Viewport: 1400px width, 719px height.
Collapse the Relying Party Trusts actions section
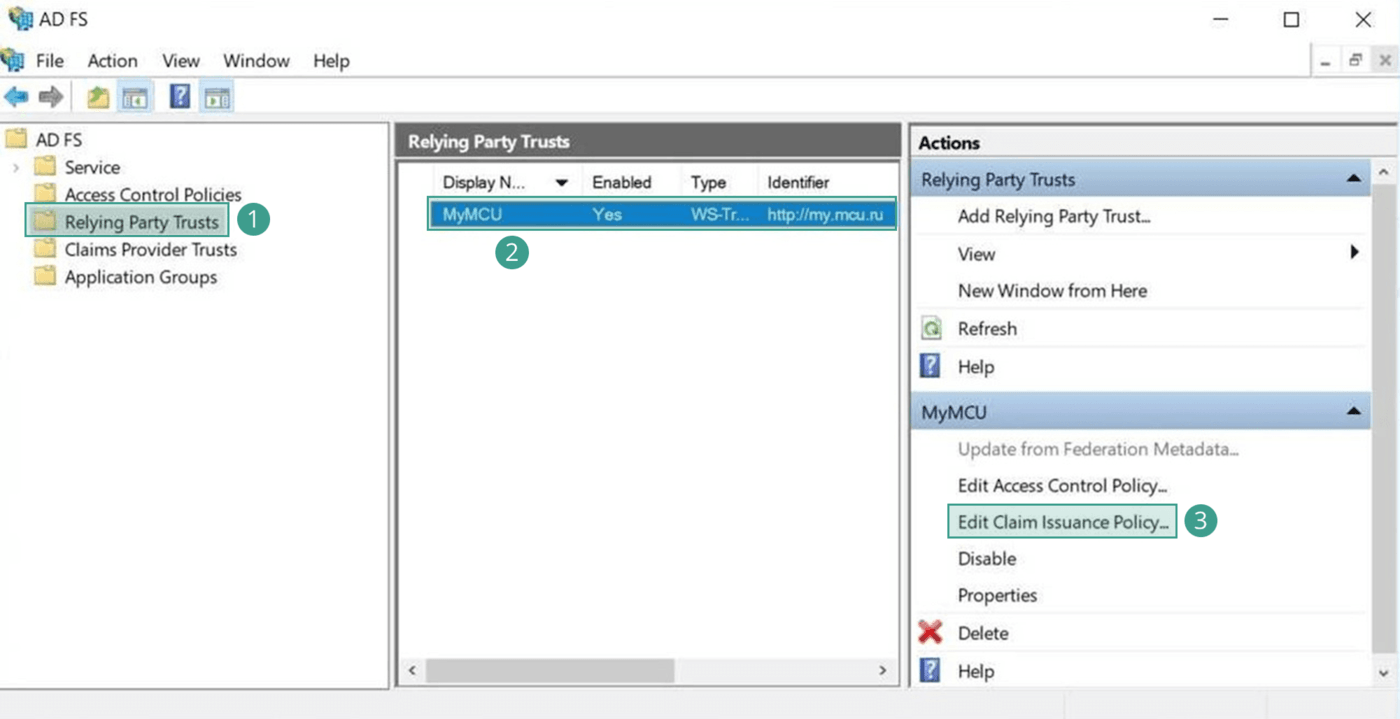point(1353,180)
